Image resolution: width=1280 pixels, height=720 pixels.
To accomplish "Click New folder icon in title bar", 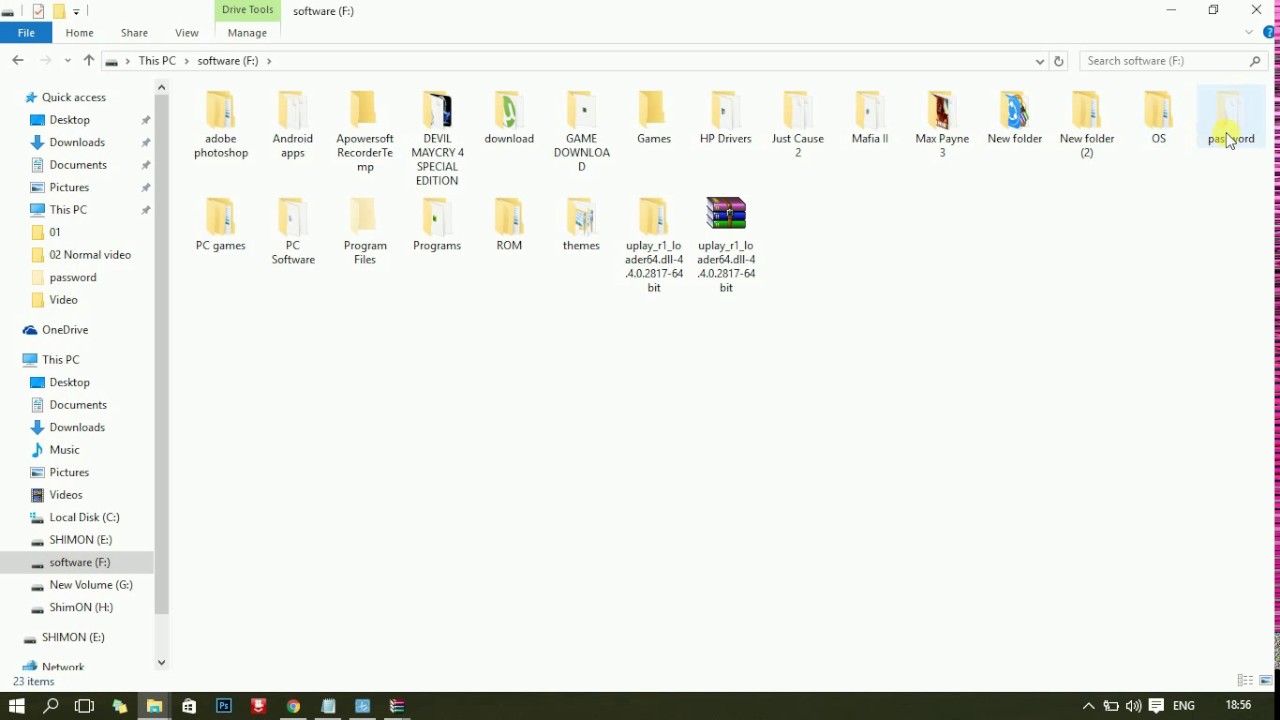I will pos(59,11).
